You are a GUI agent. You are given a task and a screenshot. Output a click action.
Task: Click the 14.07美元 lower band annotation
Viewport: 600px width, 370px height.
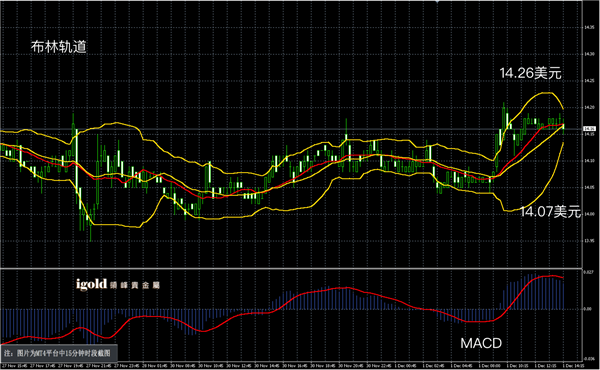(550, 211)
